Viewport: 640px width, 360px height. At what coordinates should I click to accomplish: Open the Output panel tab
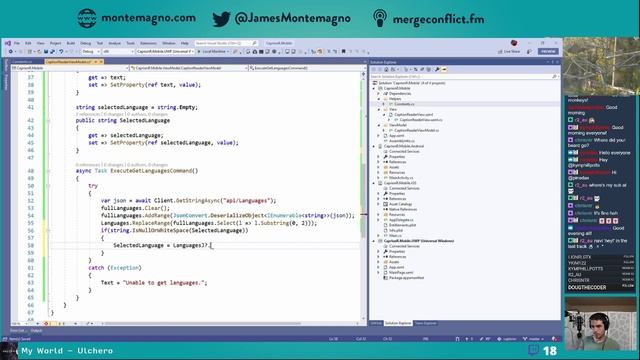tap(36, 331)
